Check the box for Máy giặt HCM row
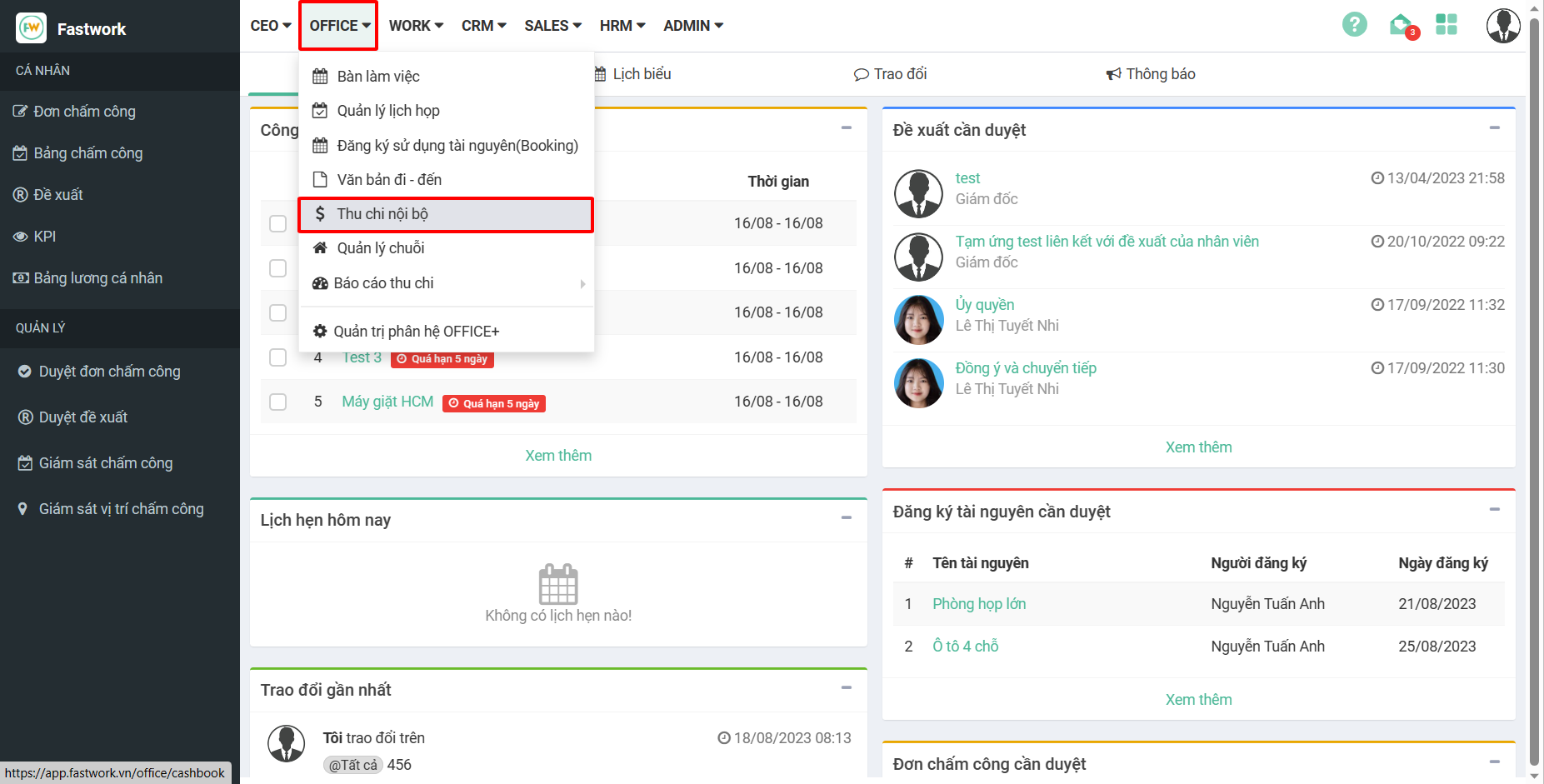1544x784 pixels. point(278,402)
